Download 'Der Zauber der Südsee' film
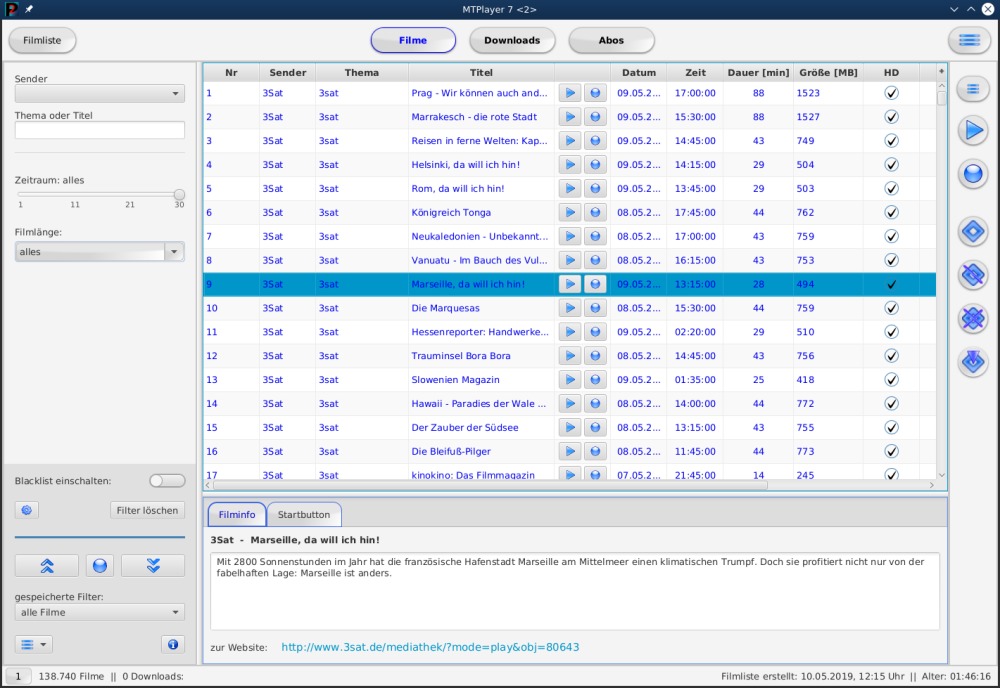The width and height of the screenshot is (1000, 688). [595, 428]
